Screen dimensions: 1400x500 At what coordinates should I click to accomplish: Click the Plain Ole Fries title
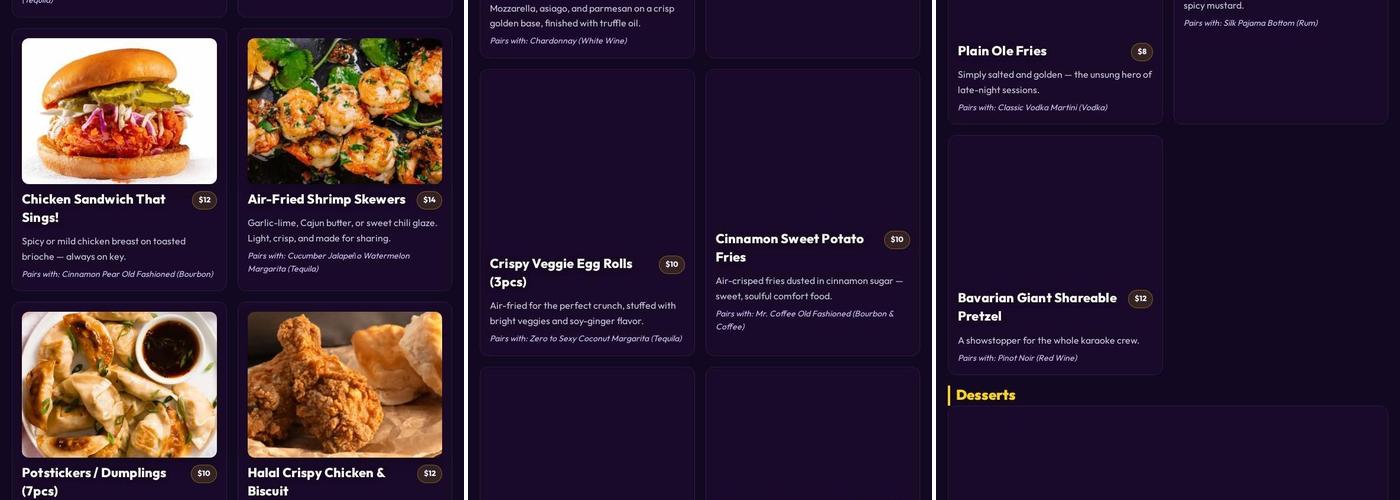point(1002,51)
